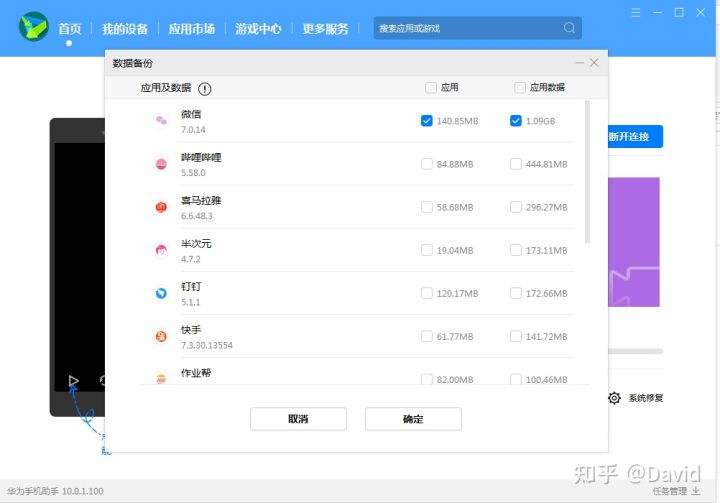Click the 确定 button
Image resolution: width=720 pixels, height=503 pixels.
coord(413,419)
